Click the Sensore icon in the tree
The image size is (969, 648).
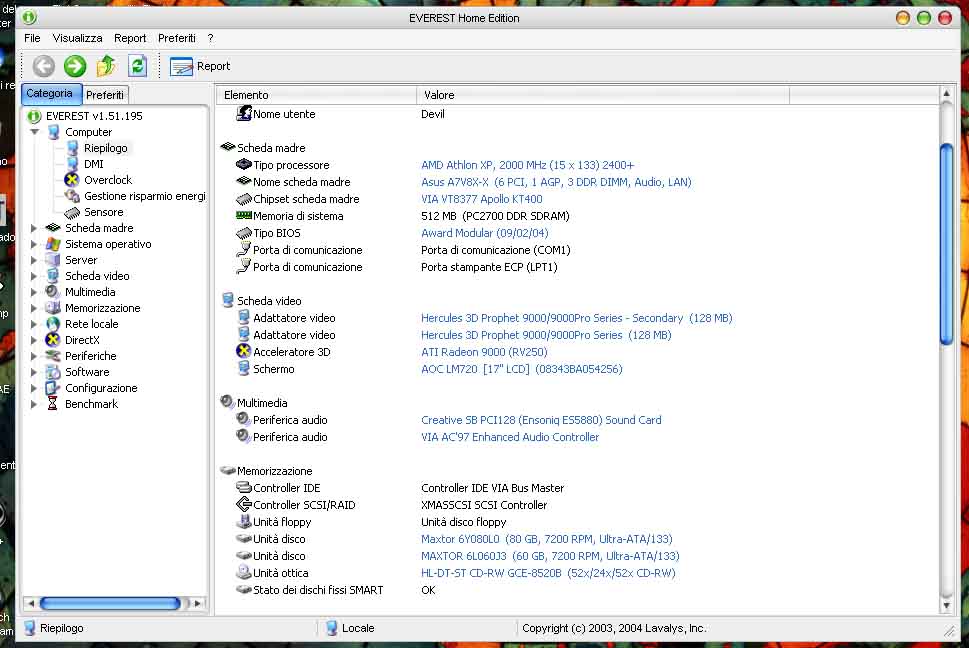72,212
